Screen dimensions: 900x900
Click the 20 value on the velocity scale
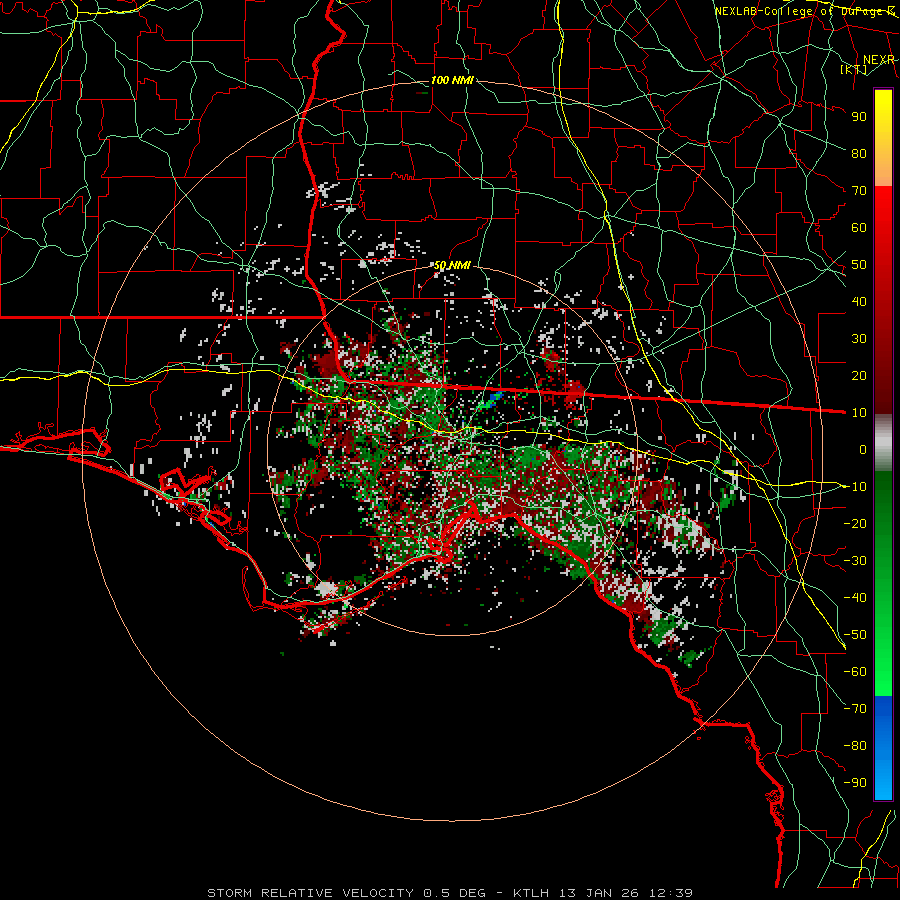[x=859, y=375]
